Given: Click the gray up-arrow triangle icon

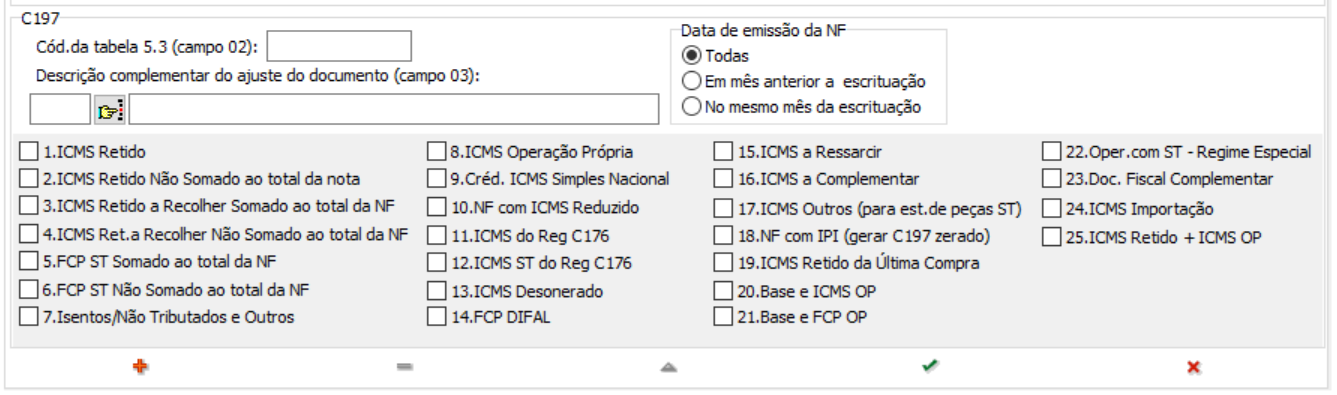Looking at the screenshot, I should [668, 367].
